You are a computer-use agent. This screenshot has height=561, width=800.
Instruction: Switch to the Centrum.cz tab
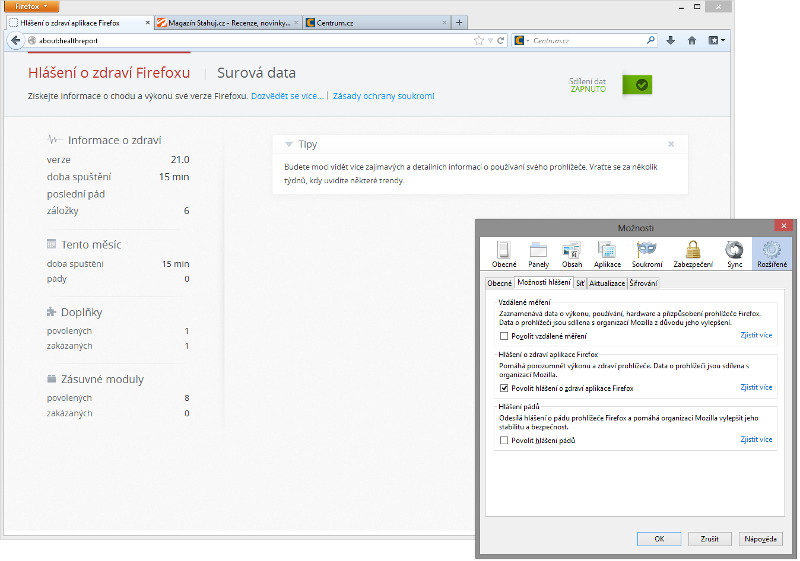[x=377, y=23]
